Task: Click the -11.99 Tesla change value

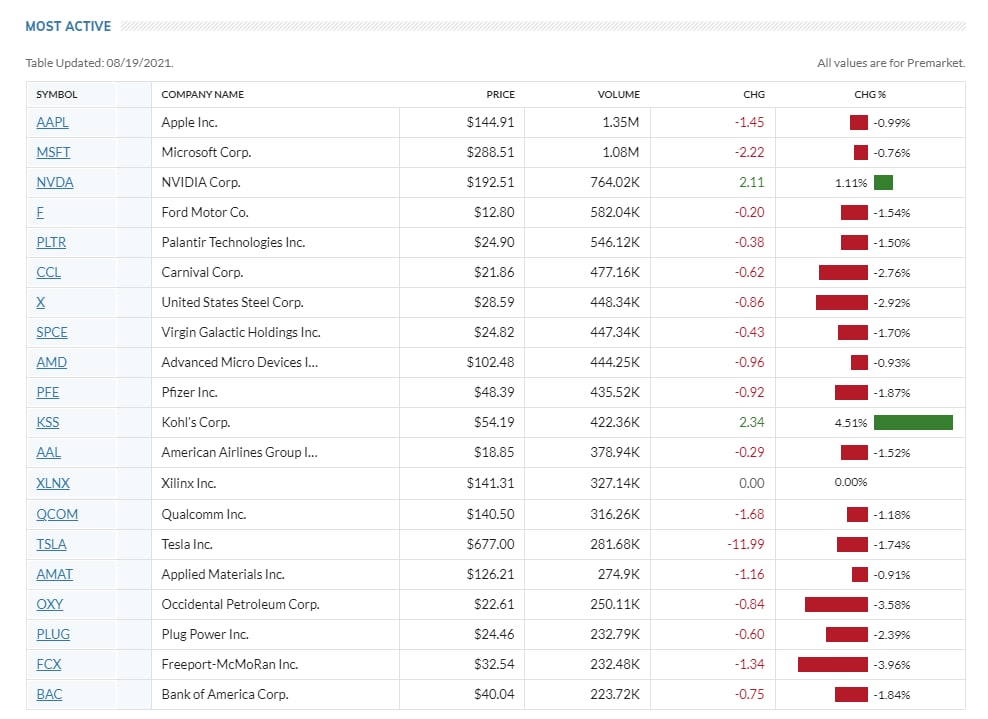Action: pos(745,544)
